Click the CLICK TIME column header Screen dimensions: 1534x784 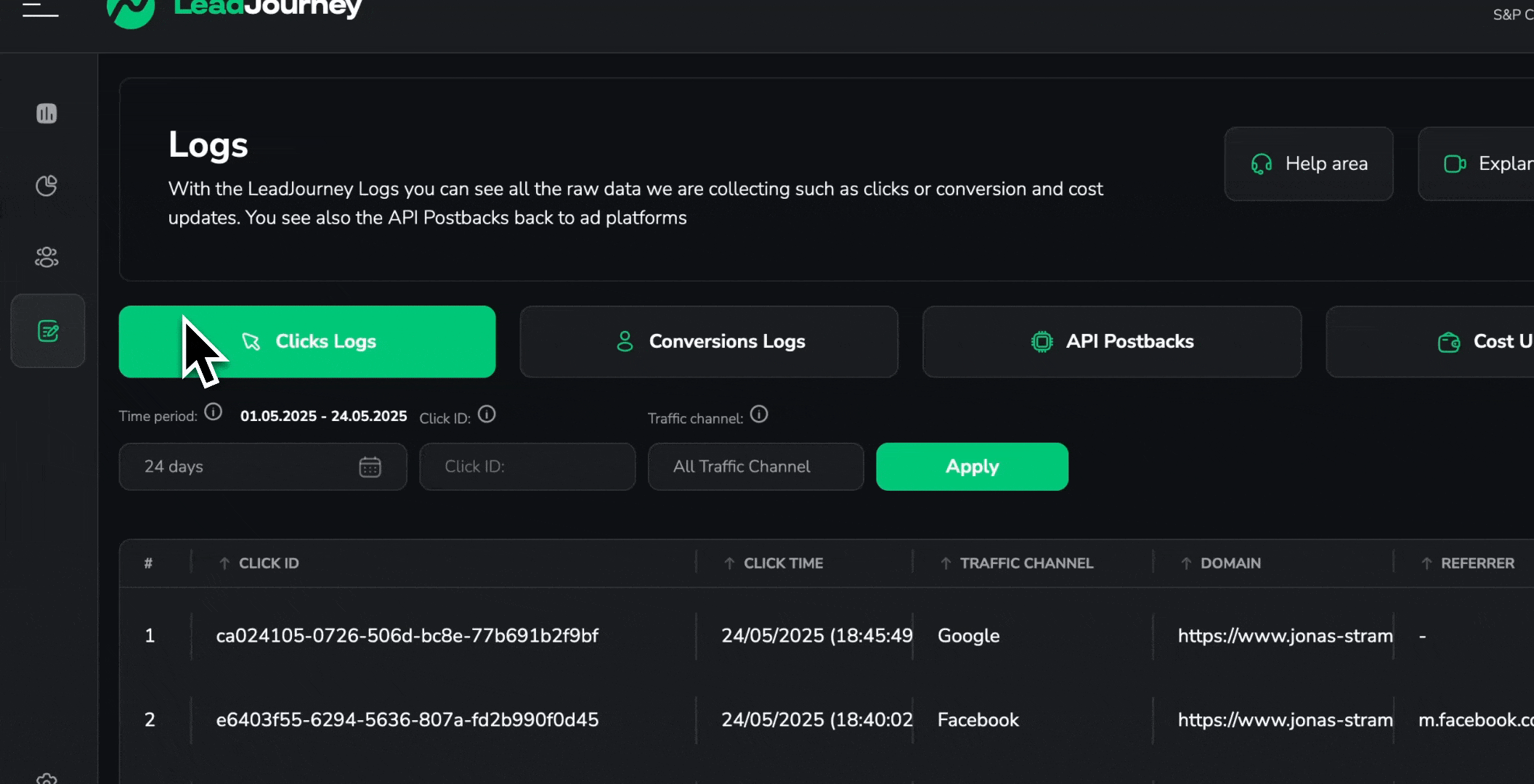pyautogui.click(x=783, y=563)
